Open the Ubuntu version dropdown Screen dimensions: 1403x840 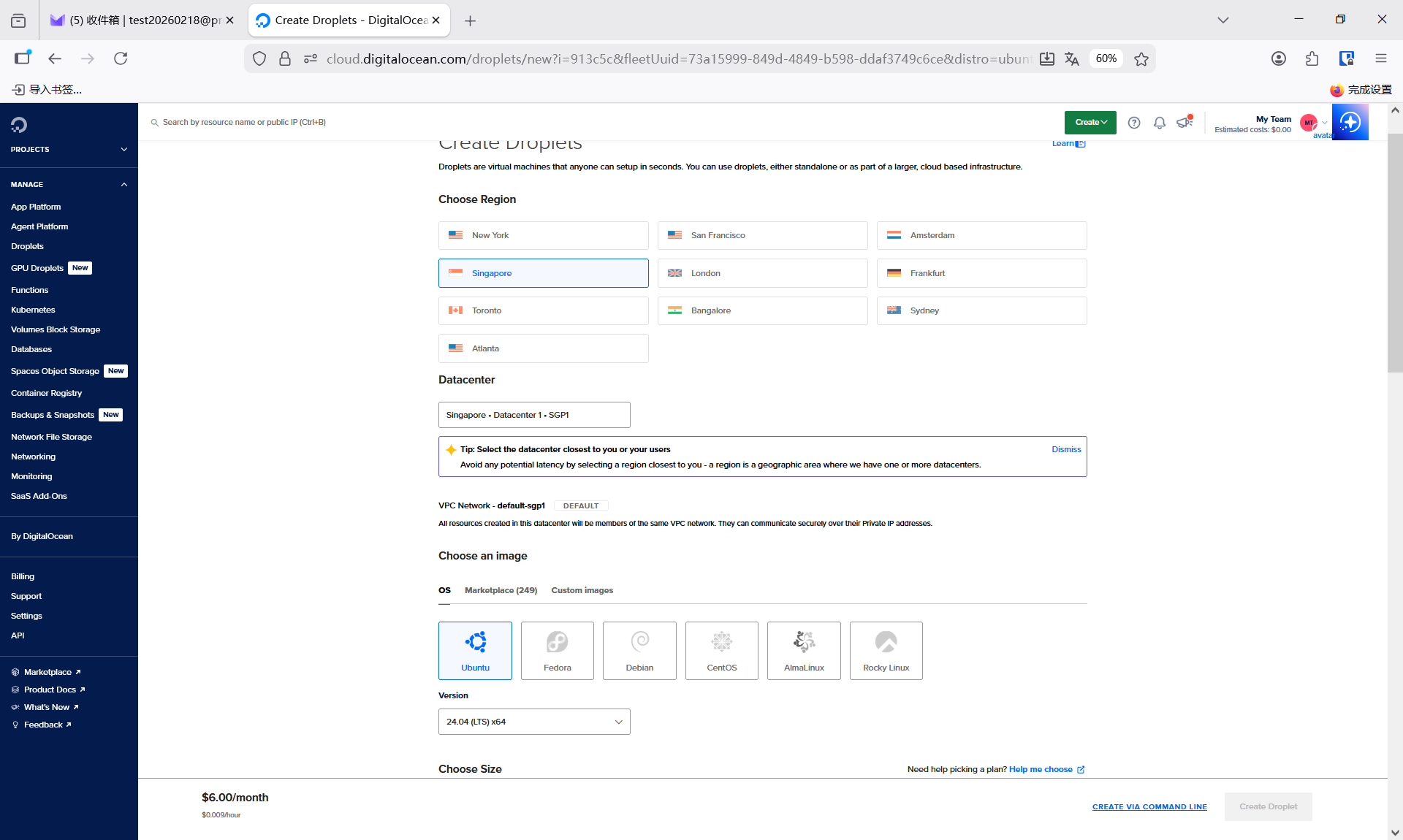click(534, 722)
